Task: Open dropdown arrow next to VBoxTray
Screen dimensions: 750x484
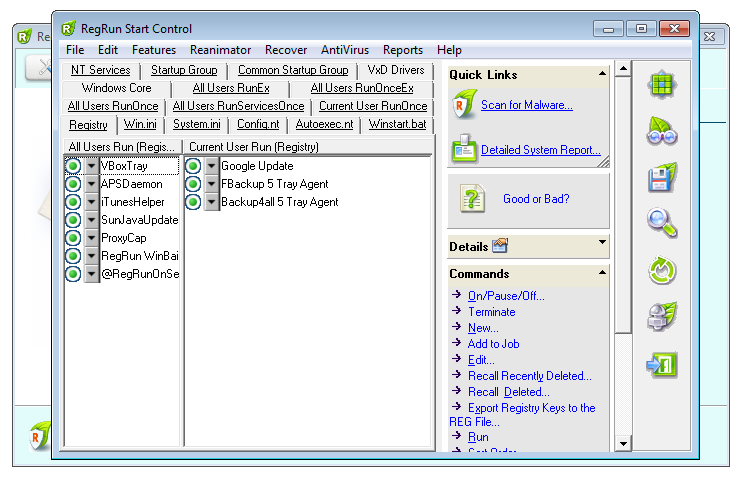Action: tap(91, 166)
